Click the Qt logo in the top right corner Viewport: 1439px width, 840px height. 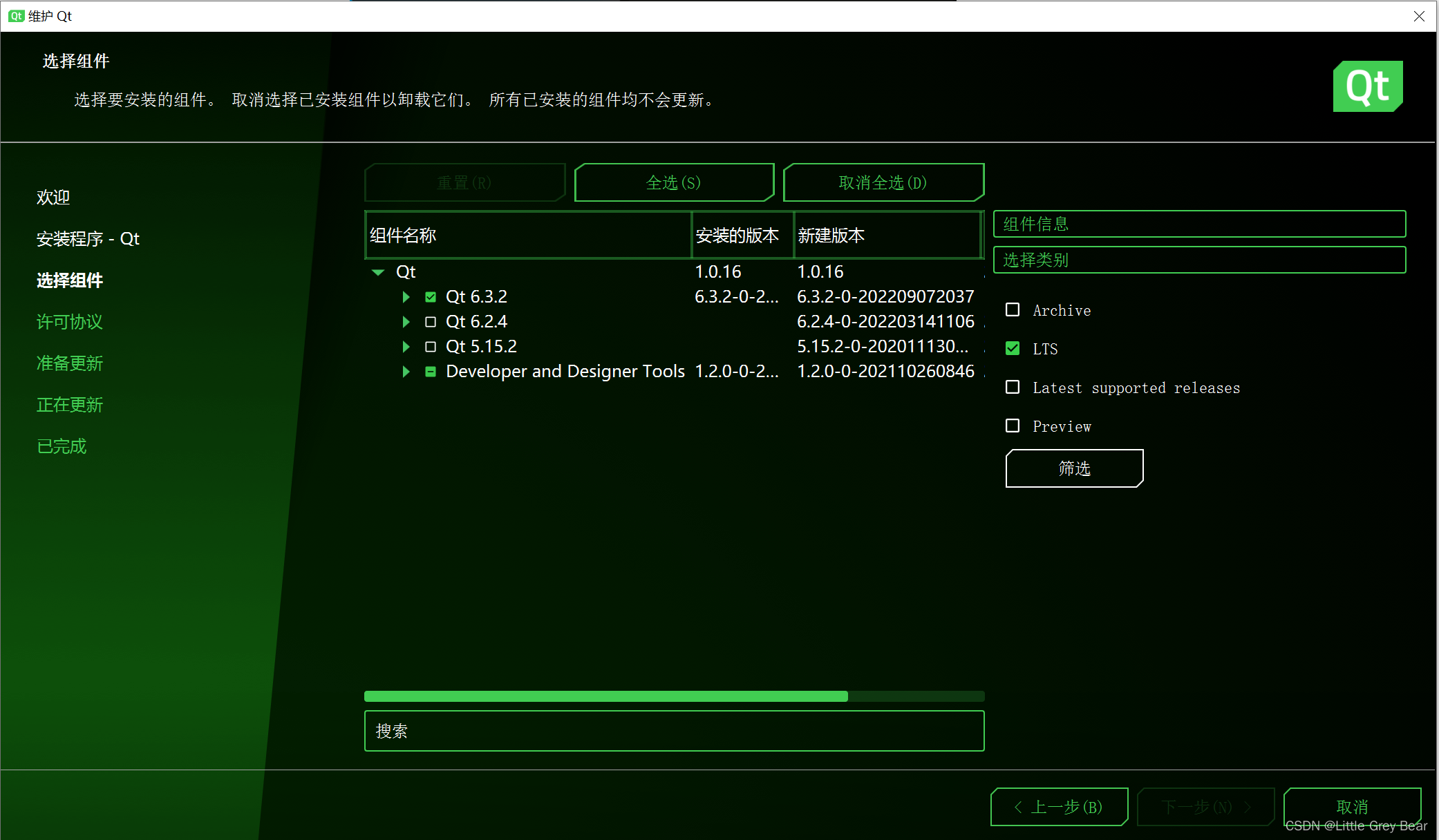click(x=1368, y=86)
